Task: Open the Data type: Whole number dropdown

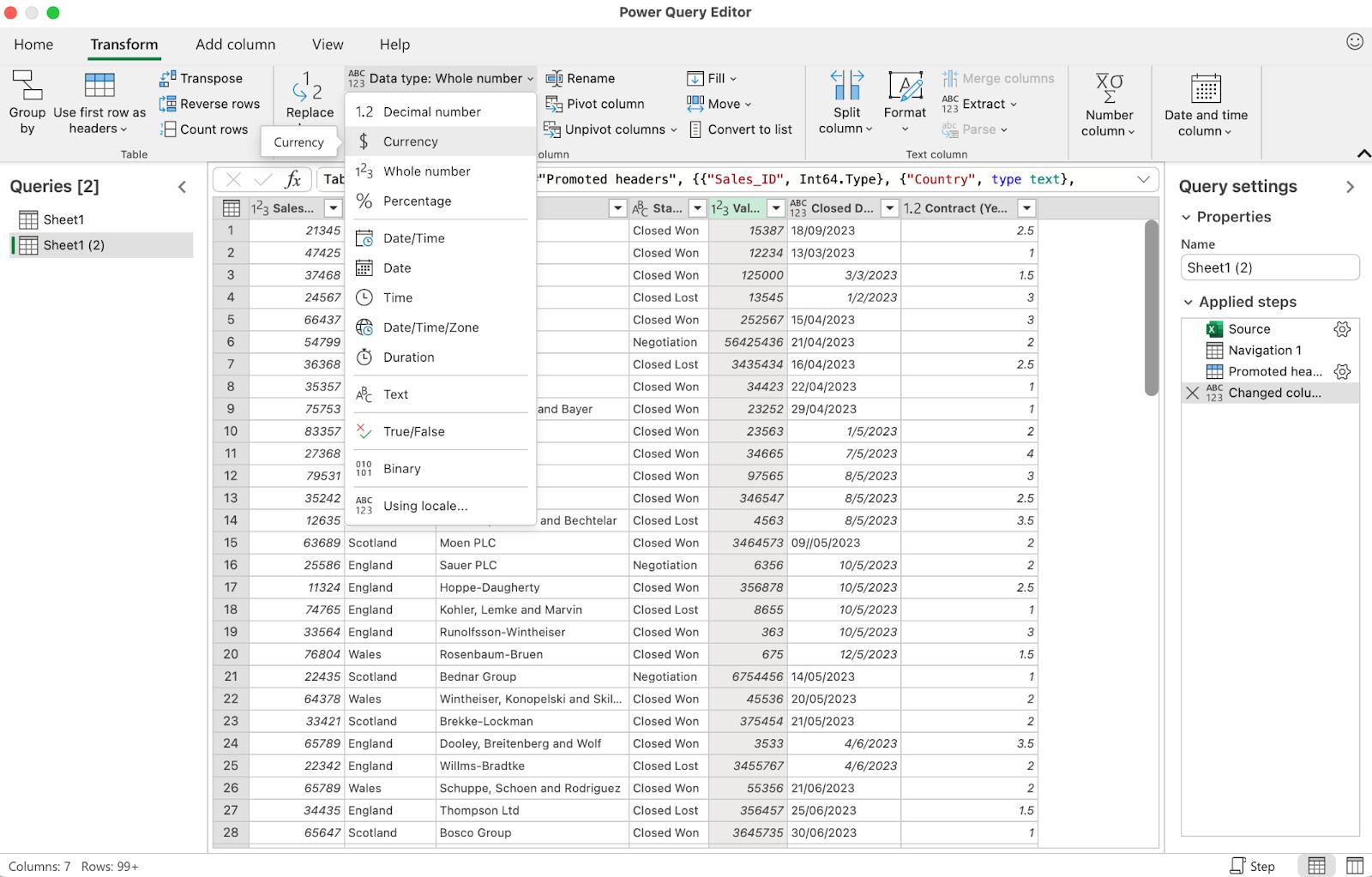Action: (441, 78)
